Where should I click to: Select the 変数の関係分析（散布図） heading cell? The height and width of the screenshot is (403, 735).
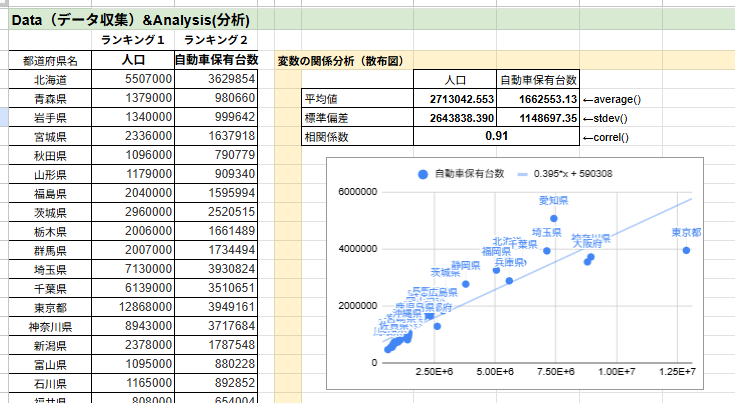tap(340, 61)
